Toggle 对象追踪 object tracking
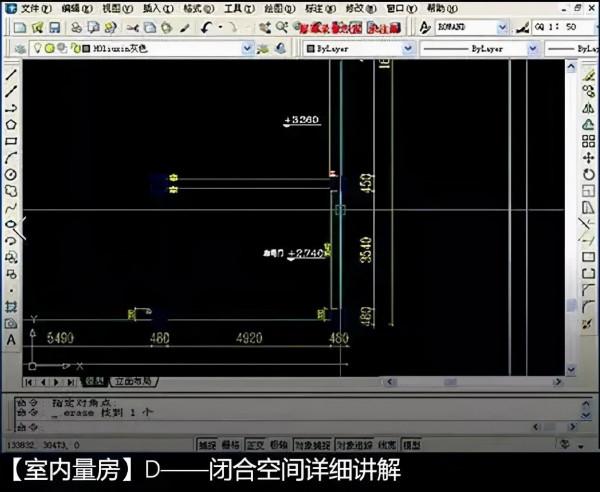Viewport: 600px width, 492px height. click(x=355, y=445)
